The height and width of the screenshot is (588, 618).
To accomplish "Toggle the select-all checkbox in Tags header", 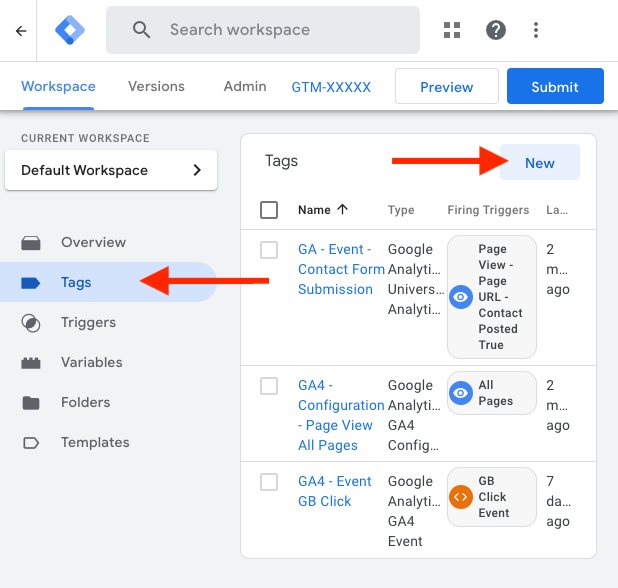I will [x=269, y=210].
